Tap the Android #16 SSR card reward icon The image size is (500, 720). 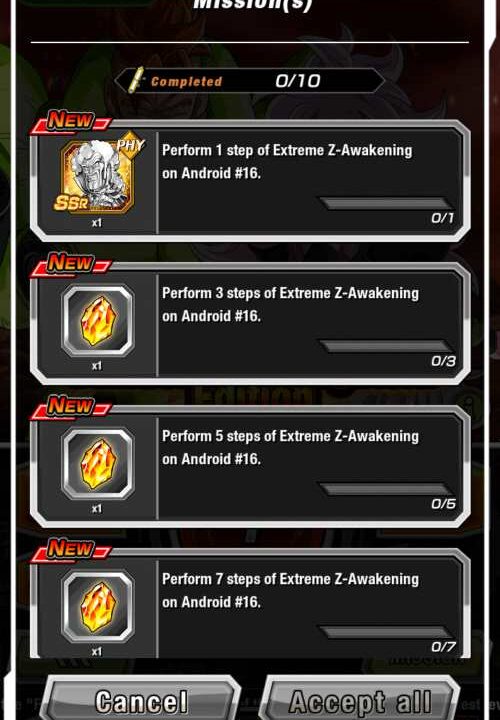pyautogui.click(x=98, y=176)
